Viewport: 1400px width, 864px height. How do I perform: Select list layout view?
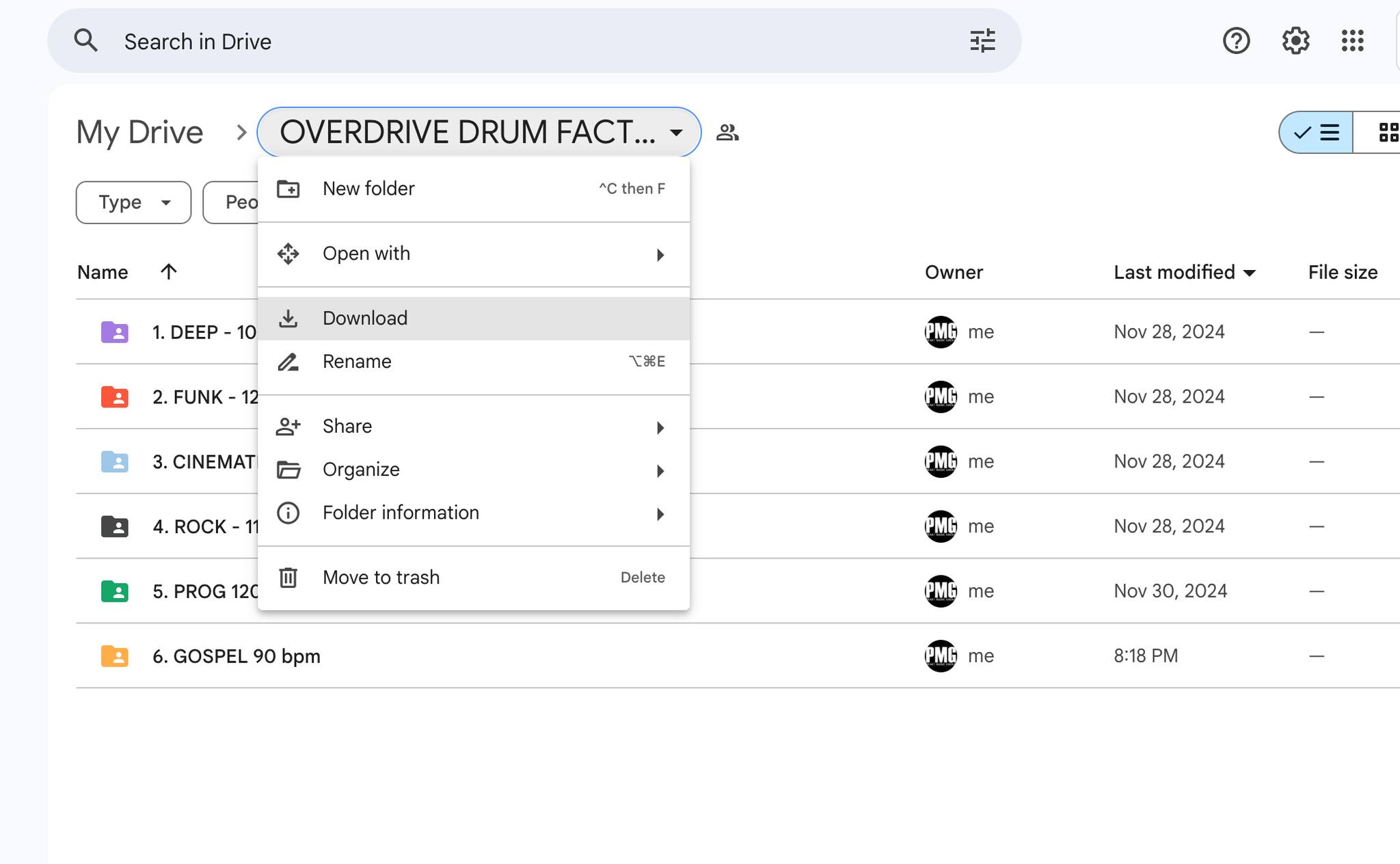(1316, 132)
